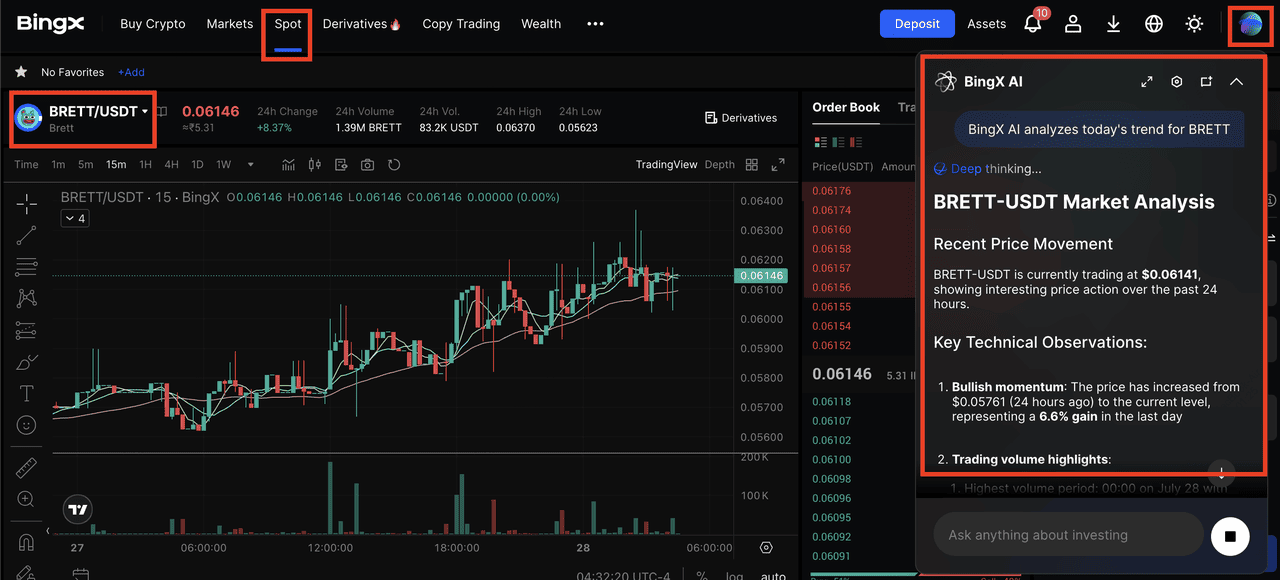Image resolution: width=1280 pixels, height=580 pixels.
Task: Change candlestick chart style
Action: pyautogui.click(x=315, y=165)
